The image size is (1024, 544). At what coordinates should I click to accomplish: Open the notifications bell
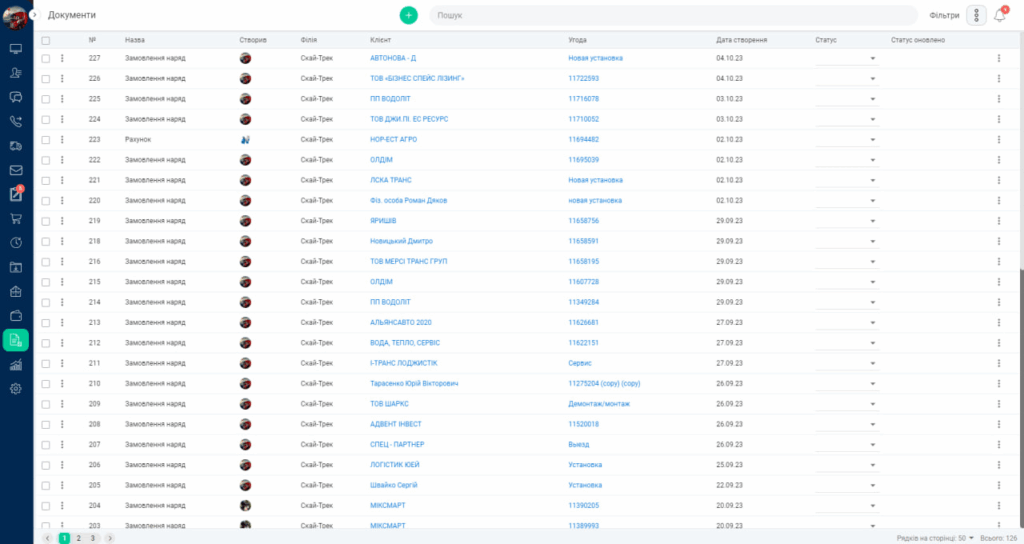999,15
